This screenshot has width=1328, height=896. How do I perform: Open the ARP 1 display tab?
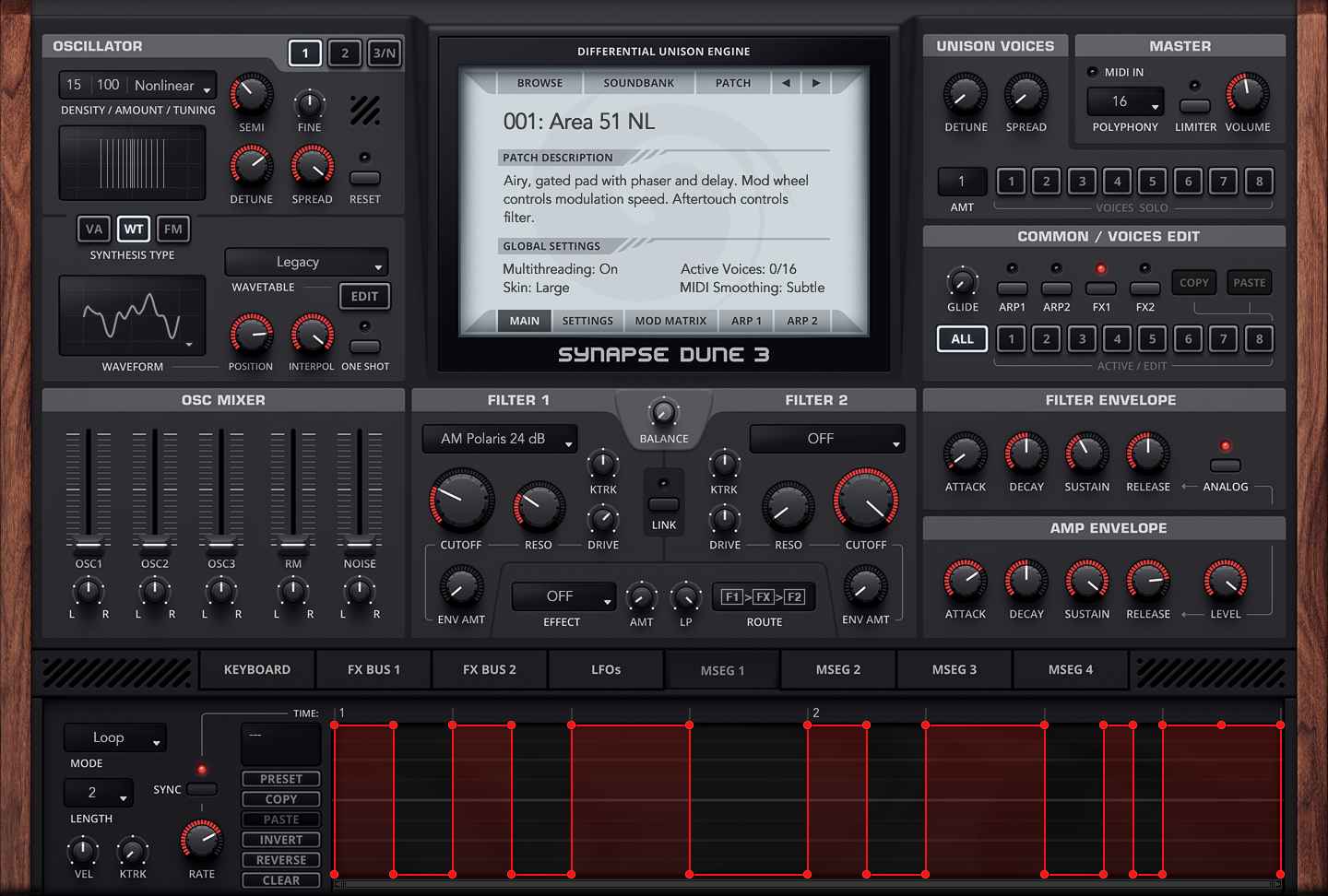click(x=746, y=321)
